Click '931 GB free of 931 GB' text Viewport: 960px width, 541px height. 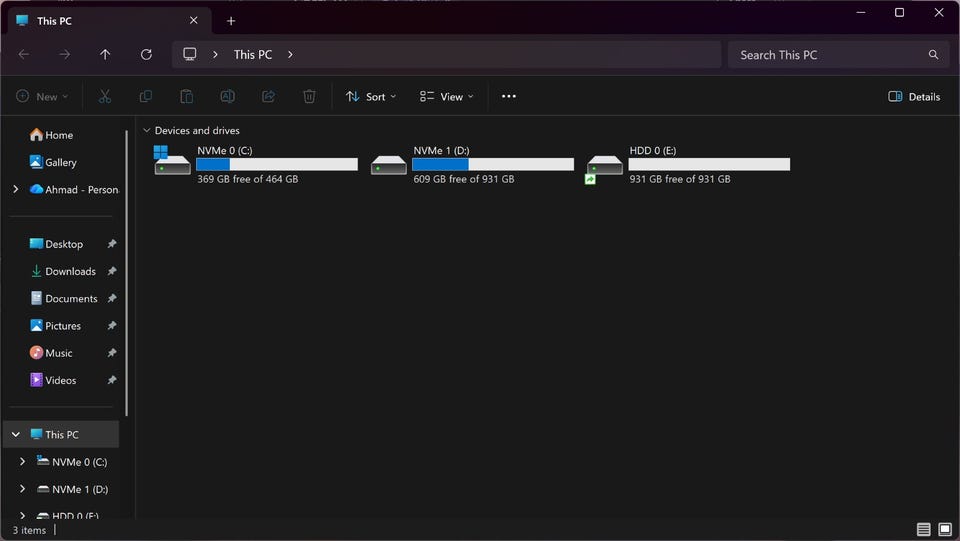pos(680,179)
